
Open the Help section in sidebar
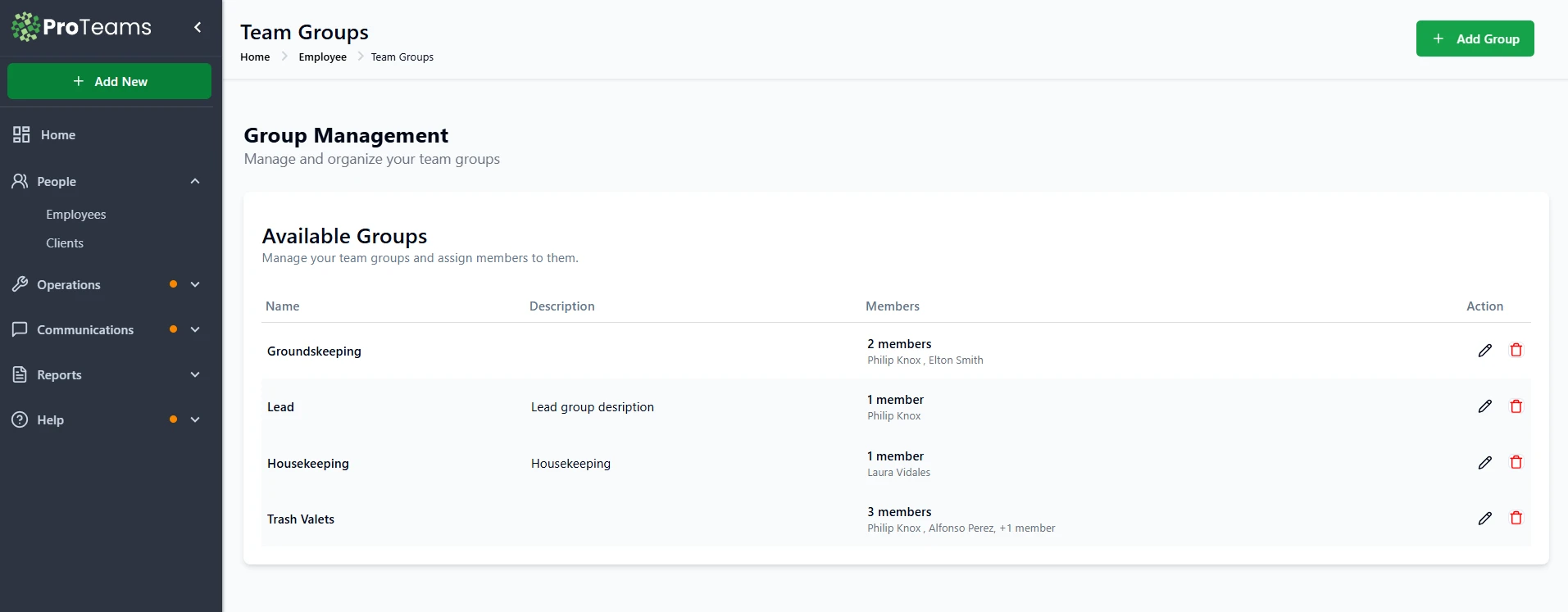(x=50, y=419)
